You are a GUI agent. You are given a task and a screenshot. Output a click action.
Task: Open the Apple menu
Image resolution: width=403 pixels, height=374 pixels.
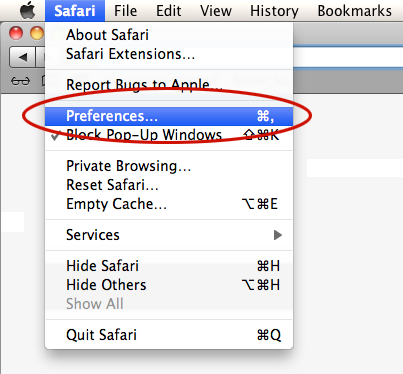(28, 11)
